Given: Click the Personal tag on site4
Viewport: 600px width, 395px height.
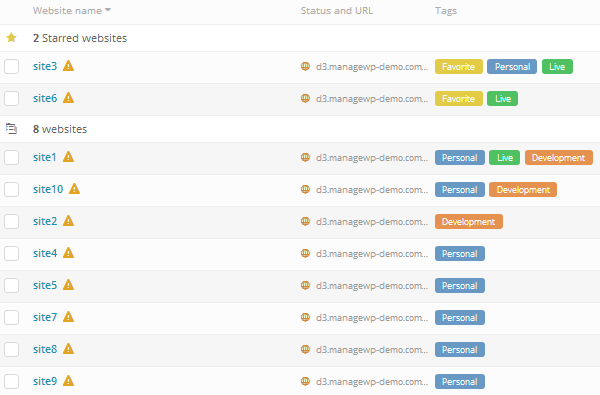Looking at the screenshot, I should tap(460, 253).
